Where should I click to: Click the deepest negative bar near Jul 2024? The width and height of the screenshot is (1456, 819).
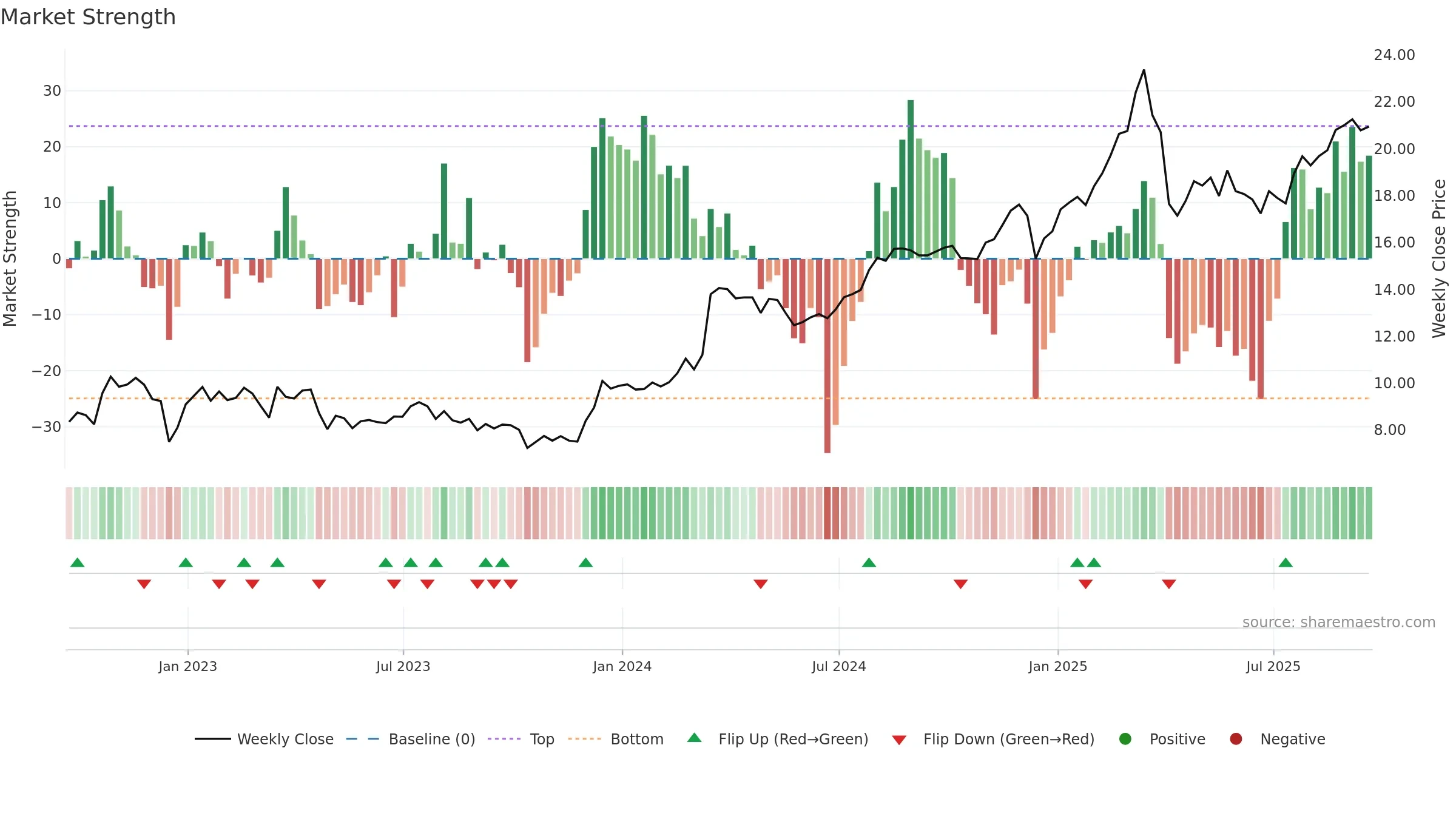[827, 356]
